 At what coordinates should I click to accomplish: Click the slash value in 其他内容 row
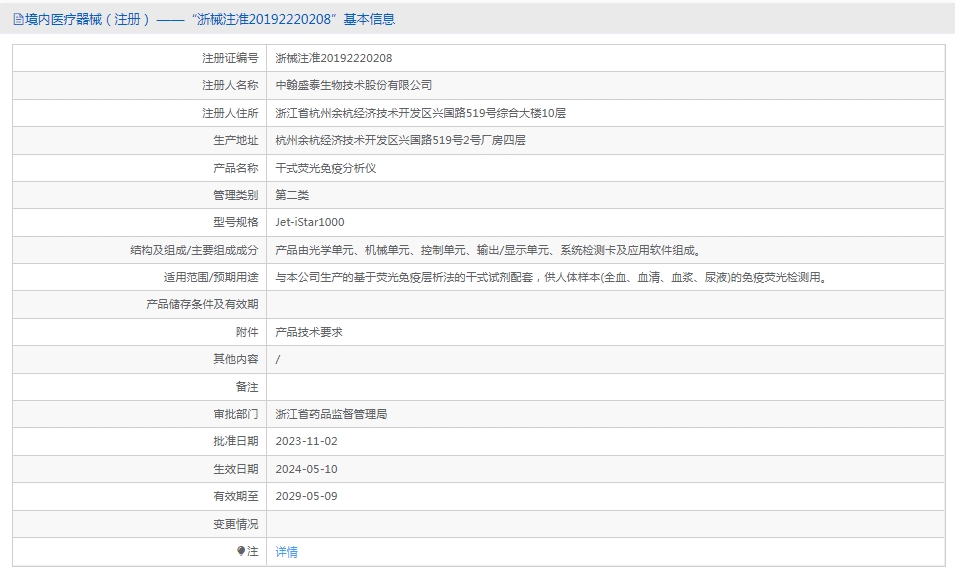tap(278, 359)
